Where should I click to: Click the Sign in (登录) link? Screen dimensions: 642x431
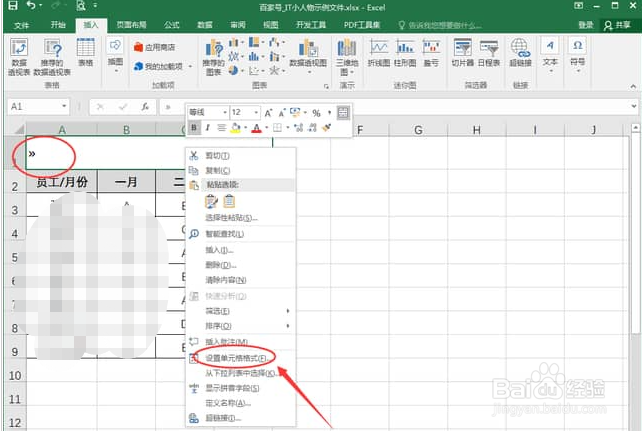(585, 25)
